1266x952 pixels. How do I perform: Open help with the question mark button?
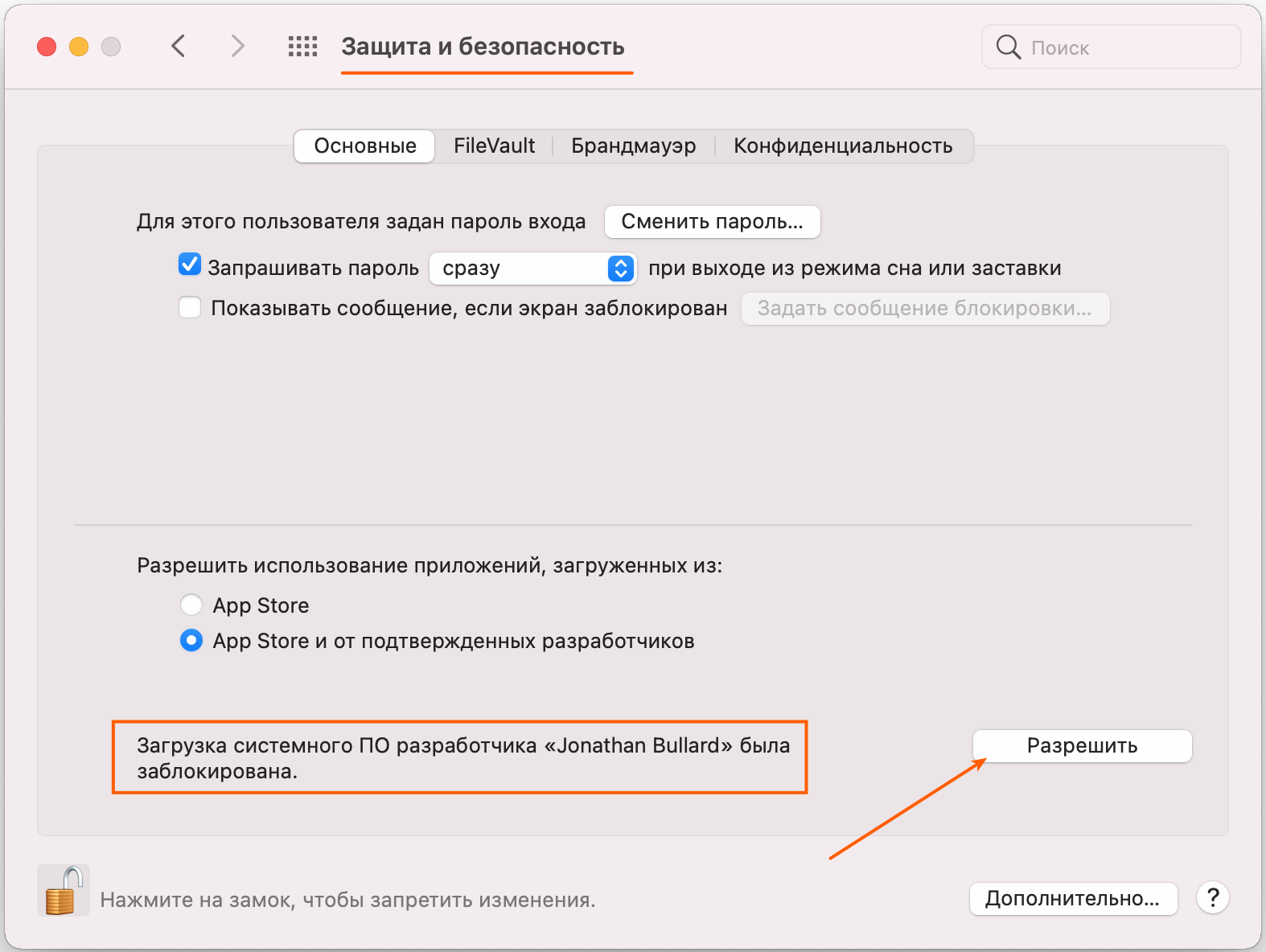click(x=1213, y=897)
